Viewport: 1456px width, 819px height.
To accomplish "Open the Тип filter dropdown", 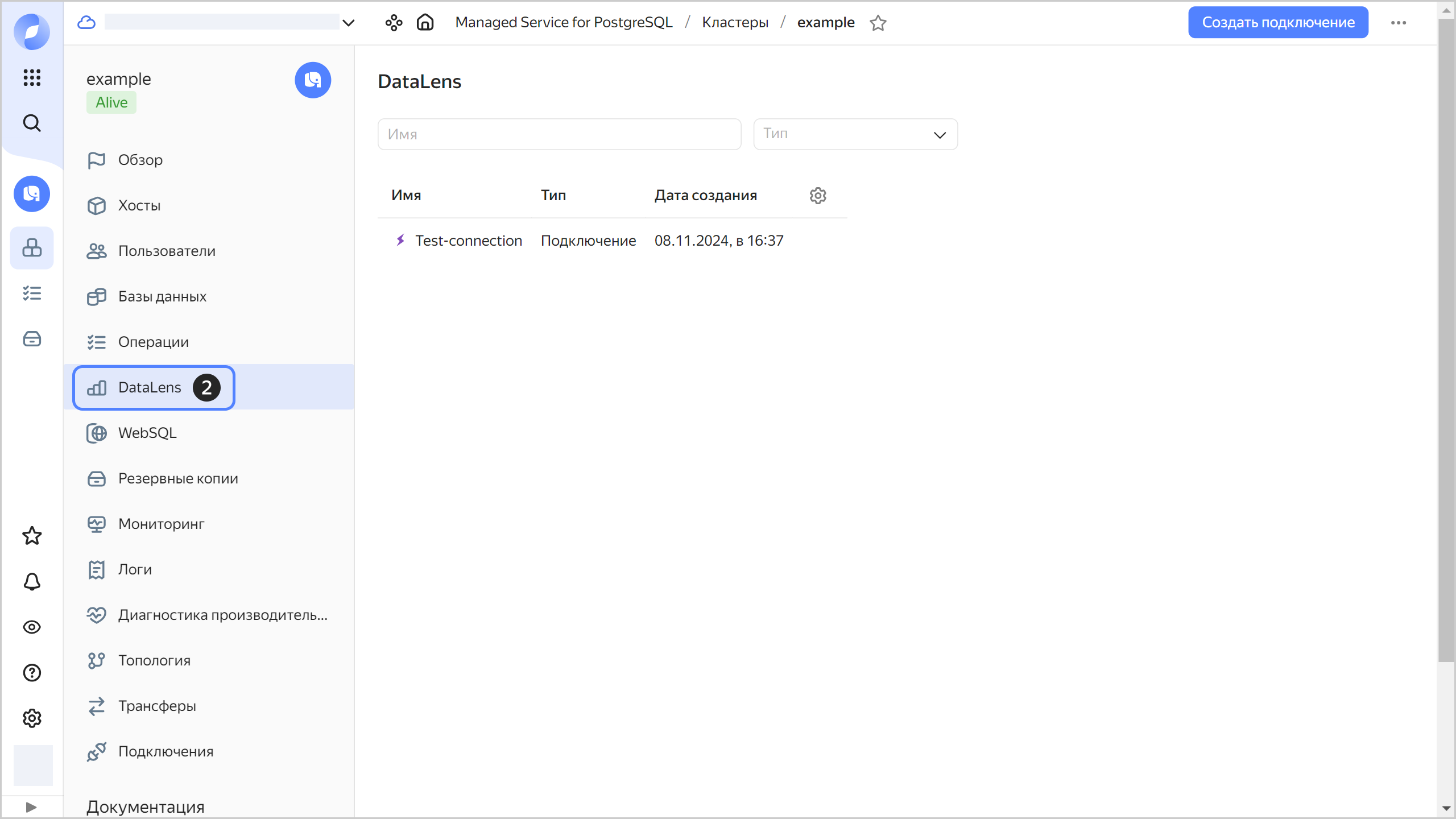I will 855,134.
